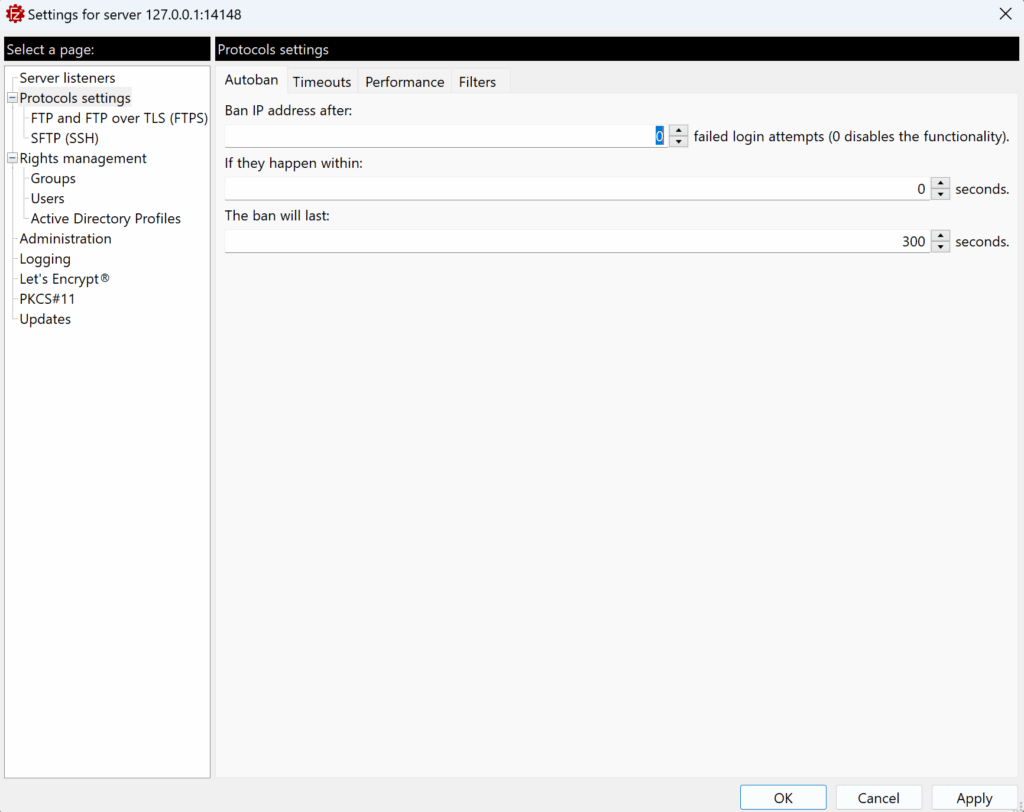Increase the 'If they happen within' seconds
Screen dimensions: 1024x812
(940, 183)
